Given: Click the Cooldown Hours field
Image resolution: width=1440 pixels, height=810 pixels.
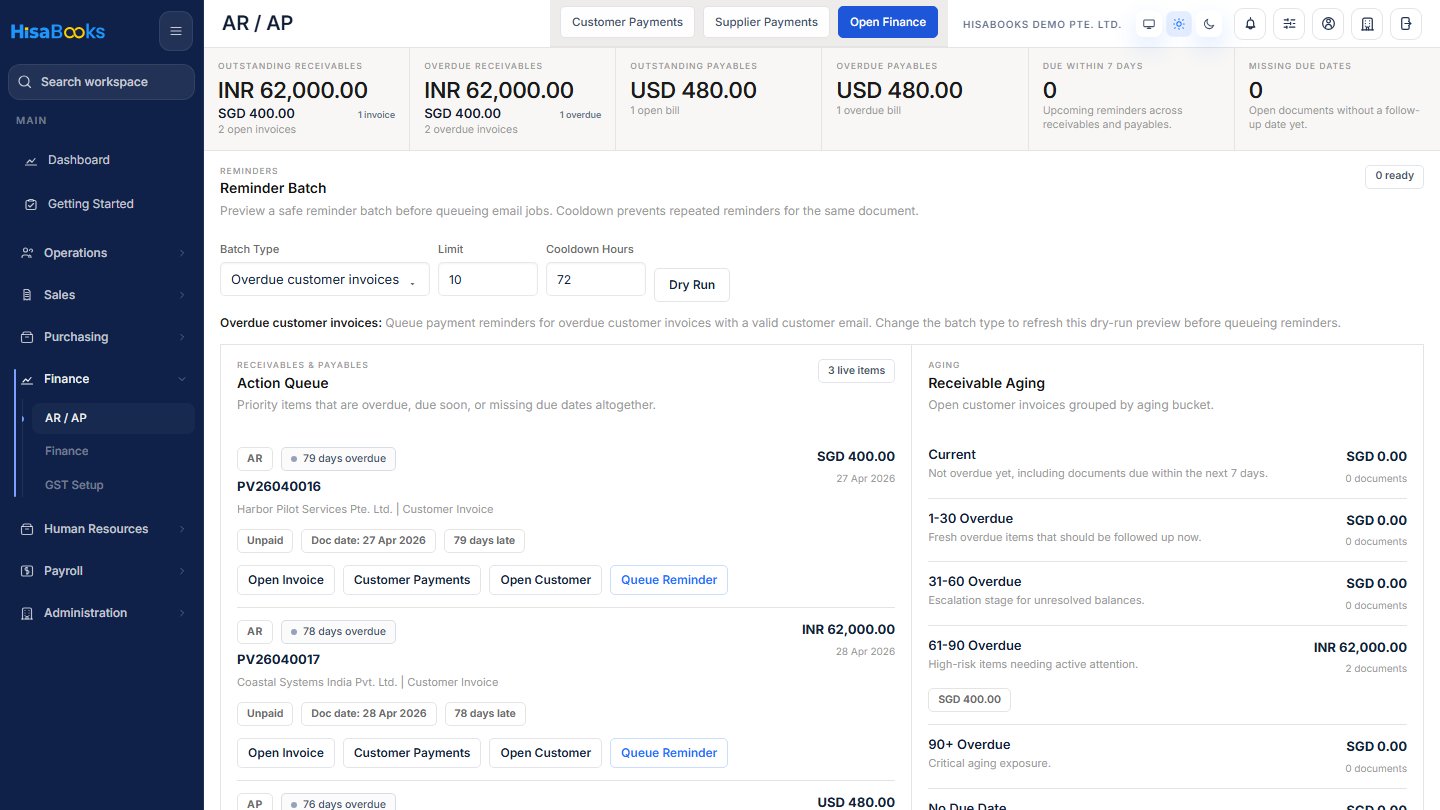Looking at the screenshot, I should 596,280.
